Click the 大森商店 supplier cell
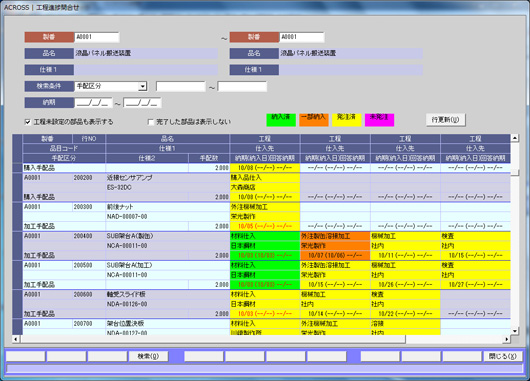530x381 pixels. click(265, 187)
